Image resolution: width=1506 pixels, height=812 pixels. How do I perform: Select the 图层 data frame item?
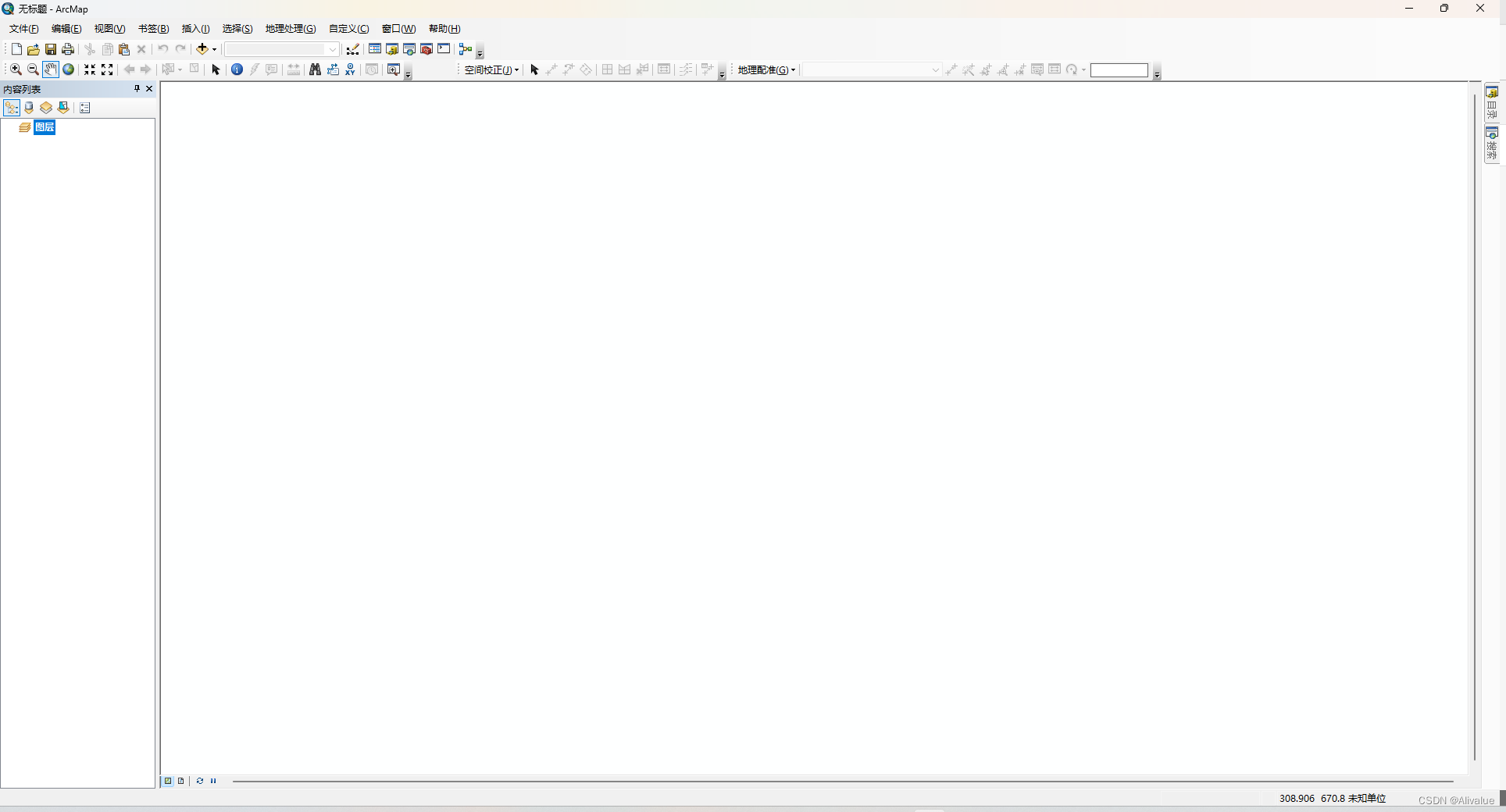pyautogui.click(x=45, y=127)
